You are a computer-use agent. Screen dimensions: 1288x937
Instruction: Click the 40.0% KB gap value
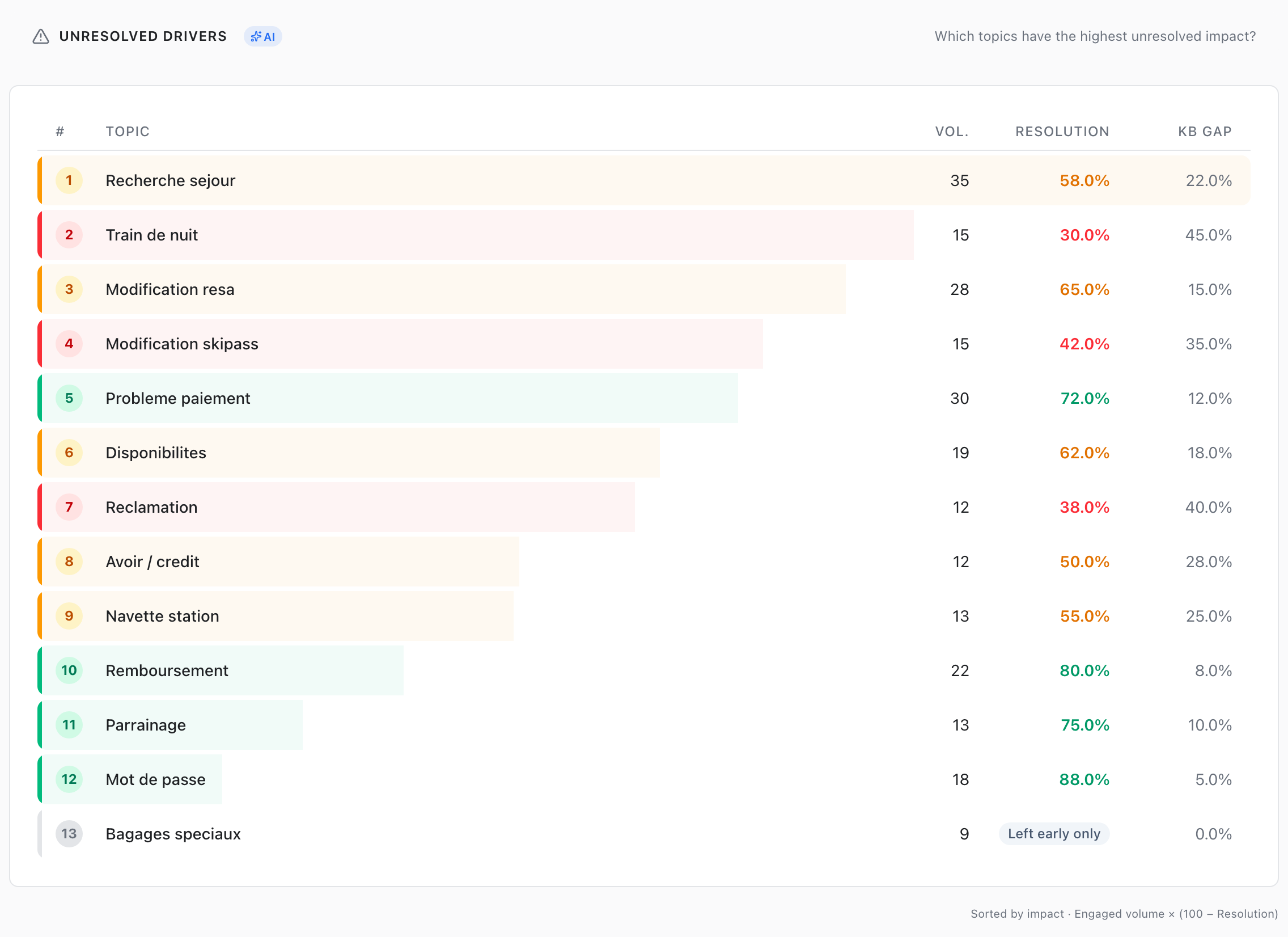pos(1209,508)
